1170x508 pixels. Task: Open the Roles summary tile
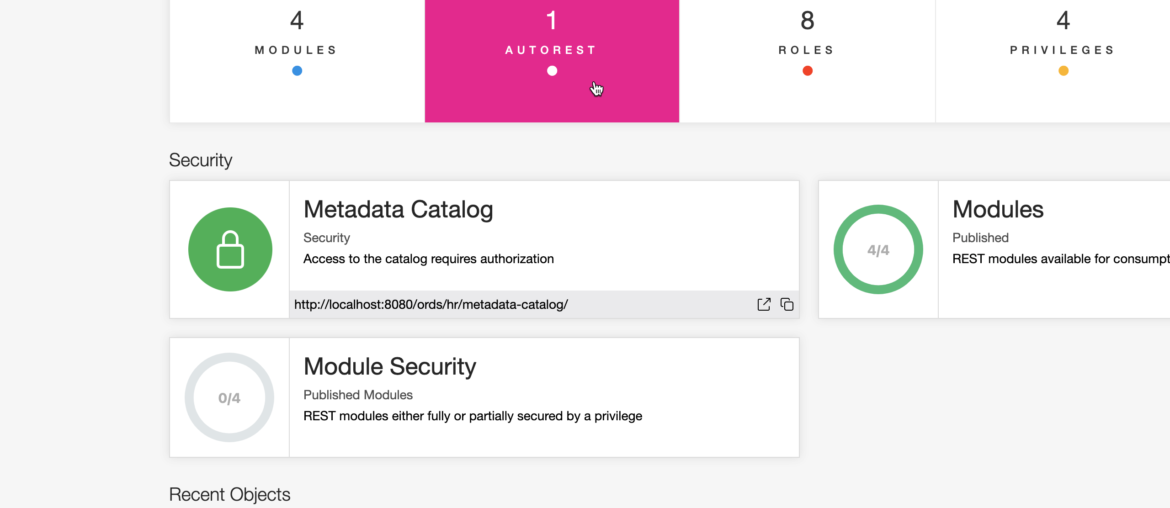[x=807, y=61]
